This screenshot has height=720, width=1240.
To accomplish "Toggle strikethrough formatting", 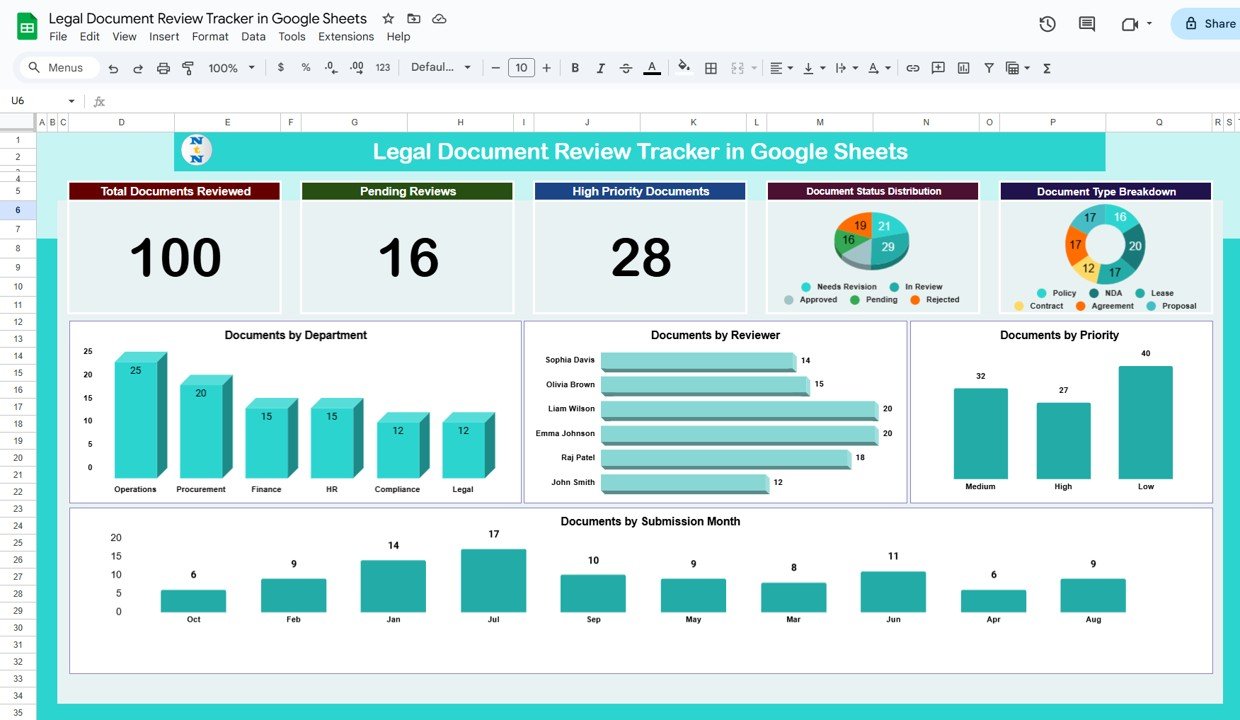I will 626,68.
